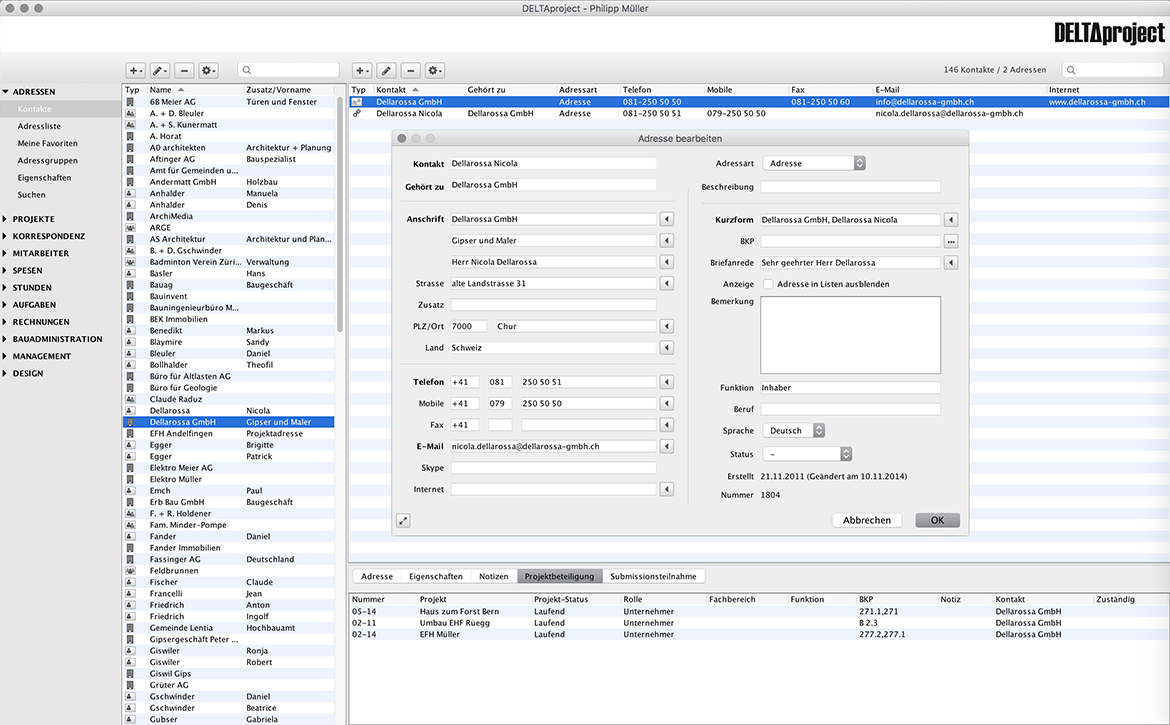Screen dimensions: 1170x725
Task: Select the Fassinger AG contact row
Action: coord(229,559)
